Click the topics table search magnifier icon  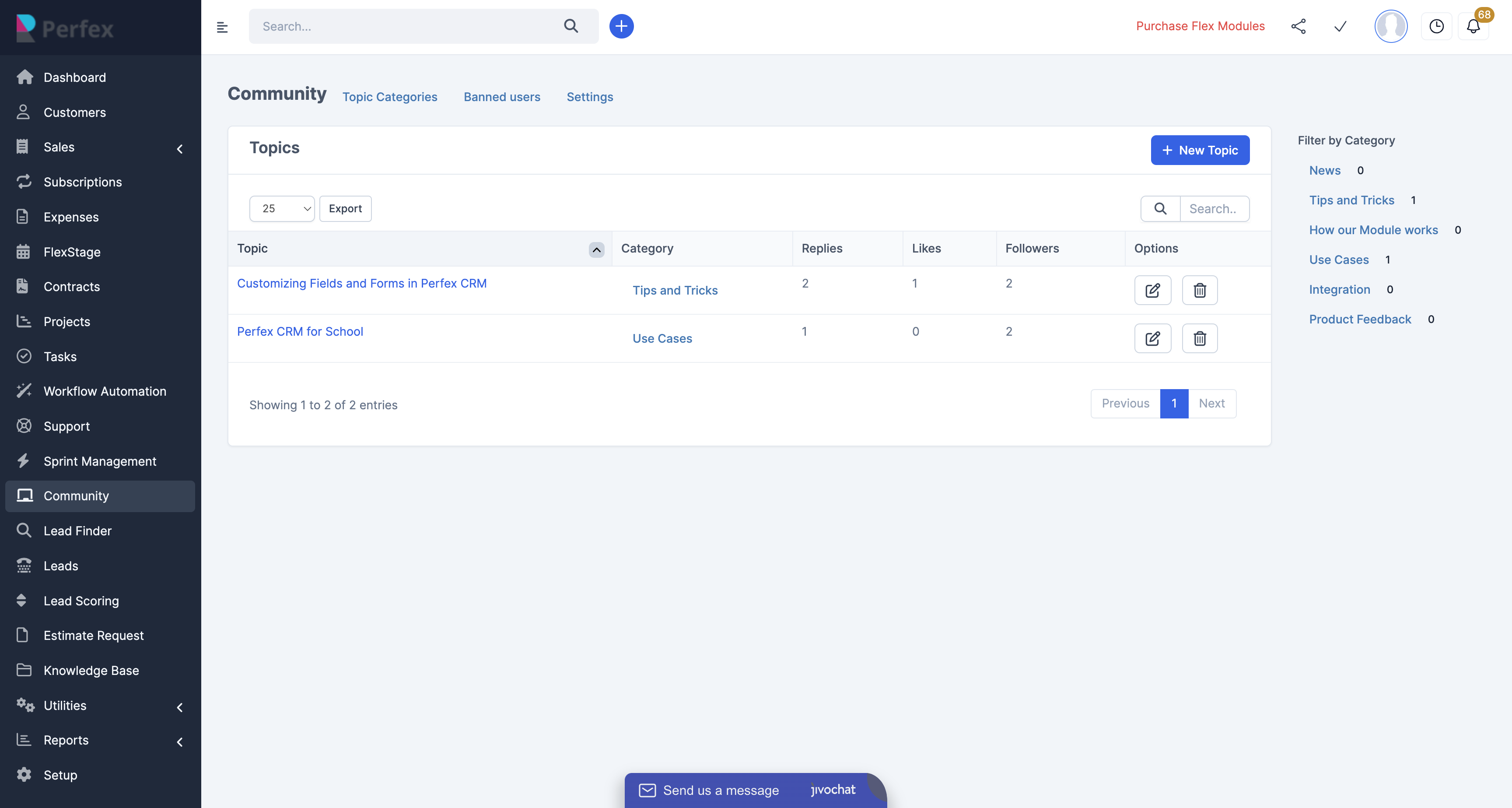tap(1160, 208)
